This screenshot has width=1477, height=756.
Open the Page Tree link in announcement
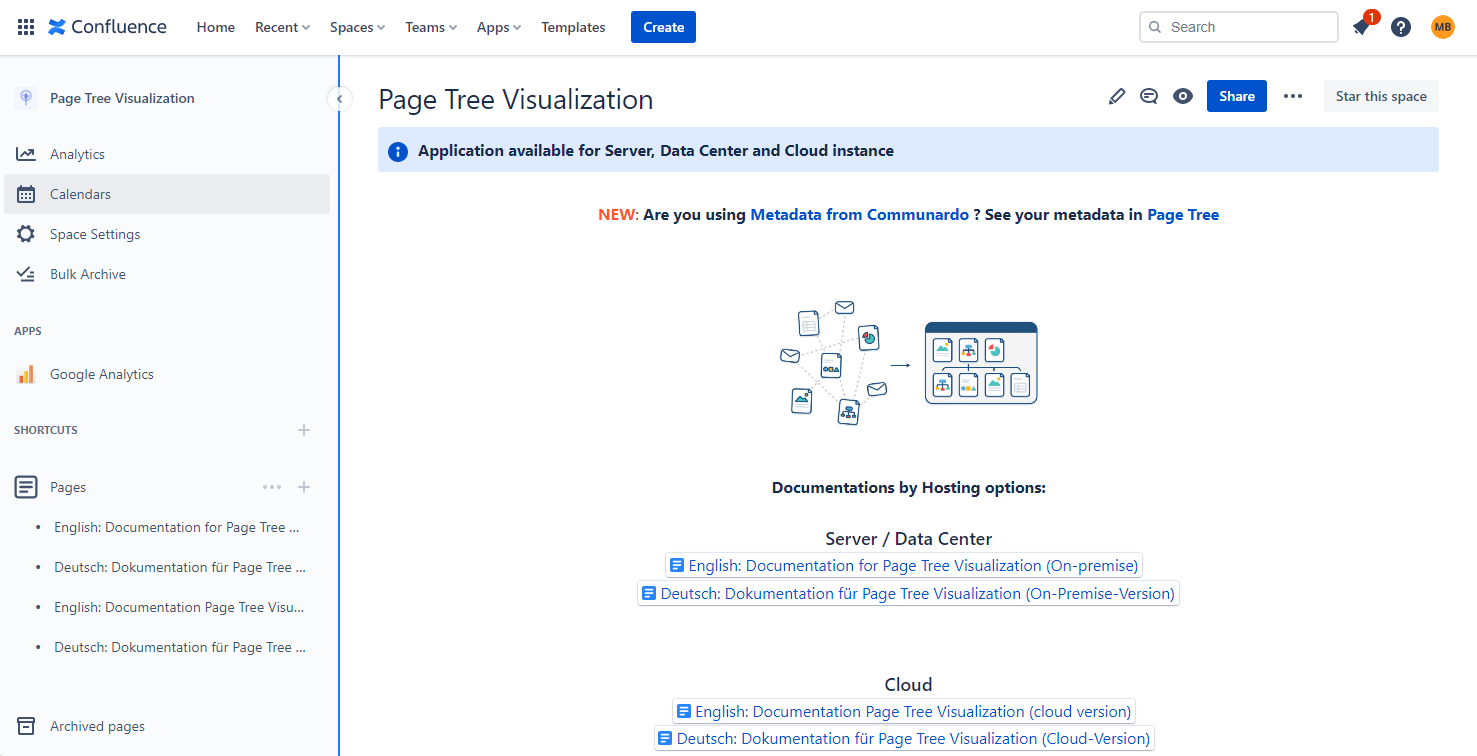pyautogui.click(x=1183, y=214)
